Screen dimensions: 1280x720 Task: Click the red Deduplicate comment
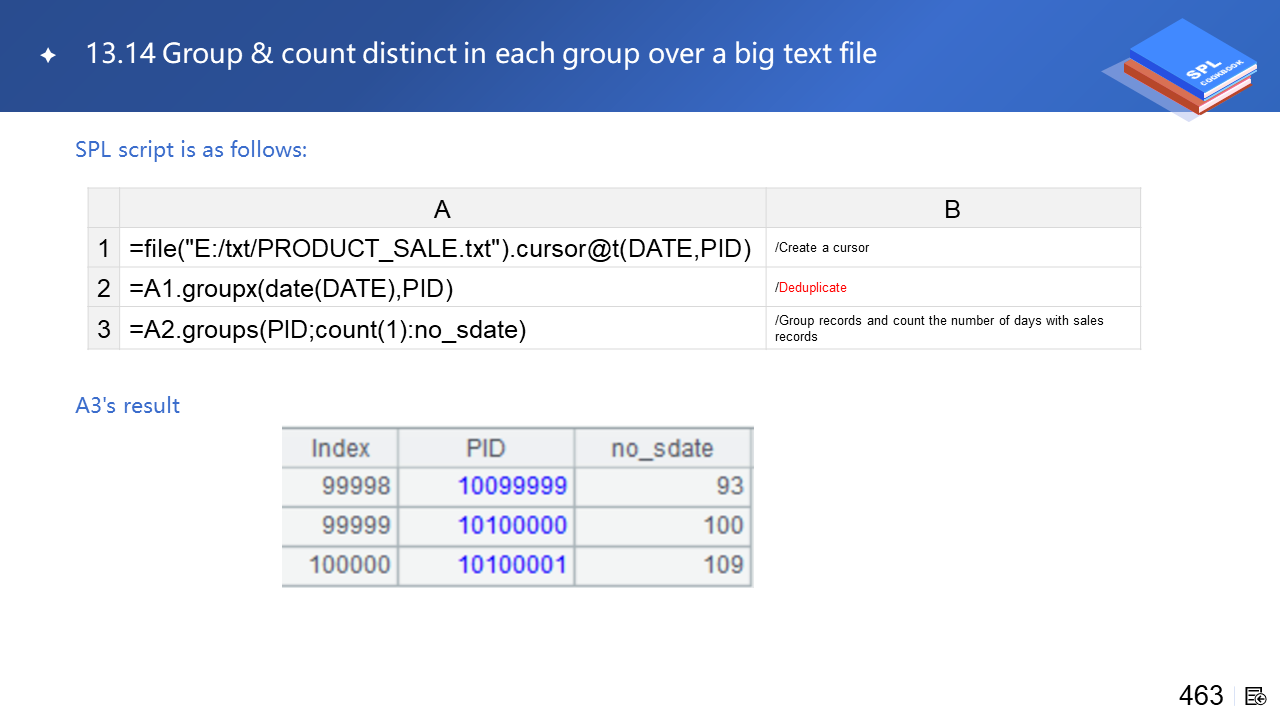click(x=811, y=288)
